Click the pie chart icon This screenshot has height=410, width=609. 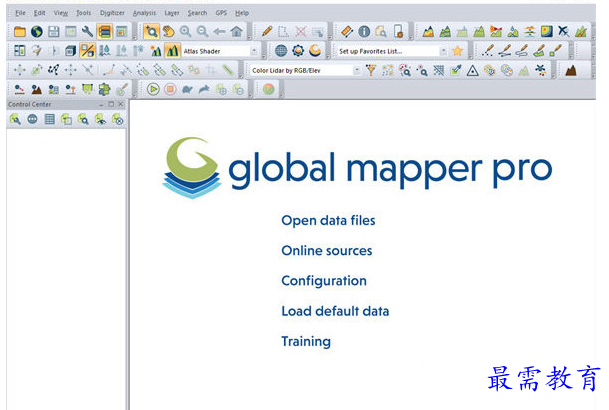268,89
